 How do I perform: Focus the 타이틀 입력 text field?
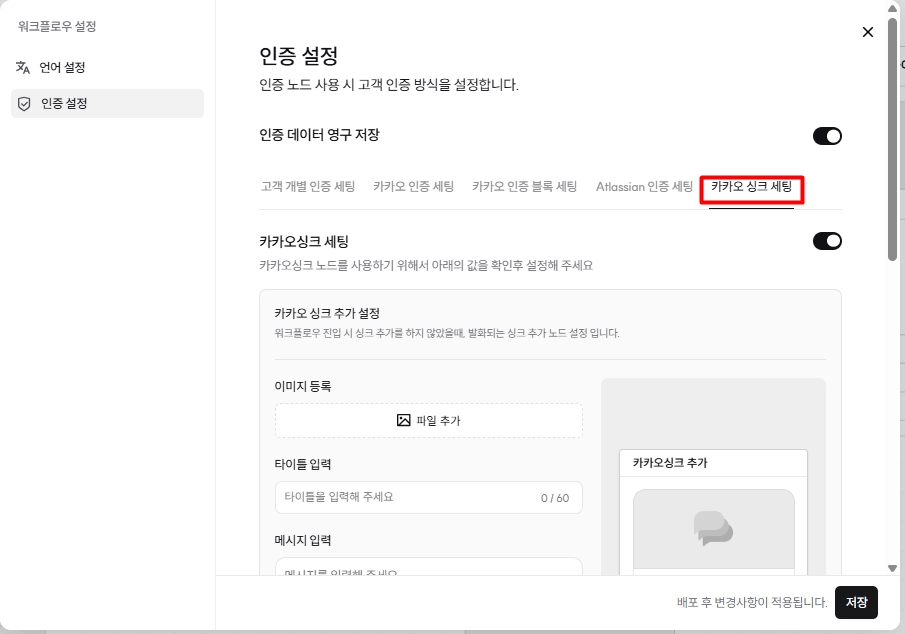(429, 497)
